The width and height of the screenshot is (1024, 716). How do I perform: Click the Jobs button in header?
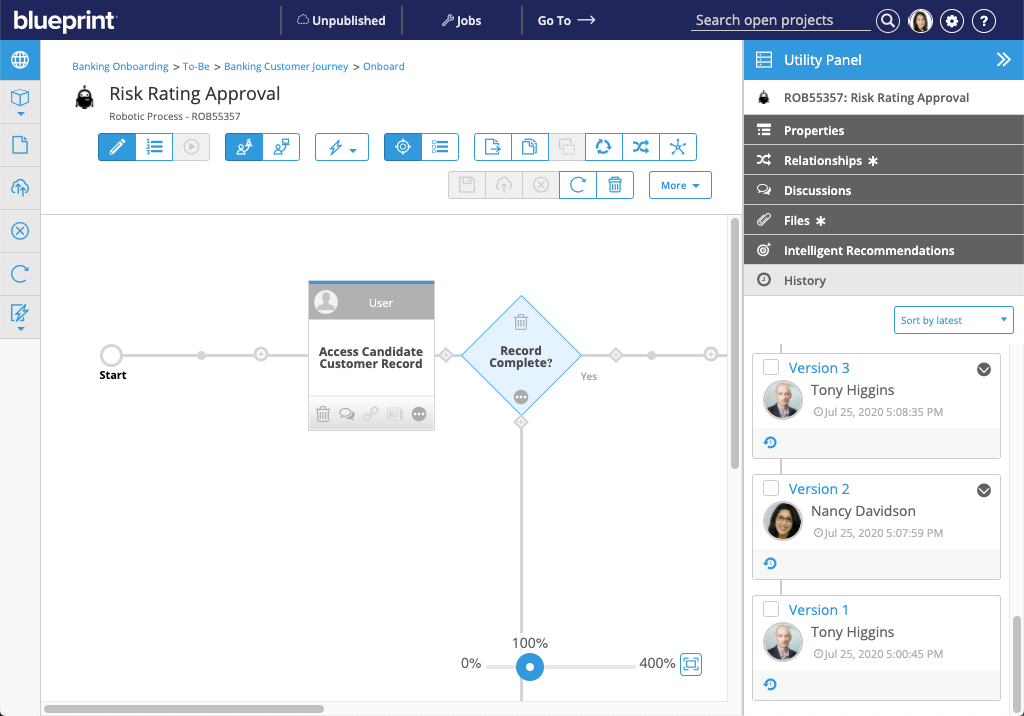[x=461, y=20]
